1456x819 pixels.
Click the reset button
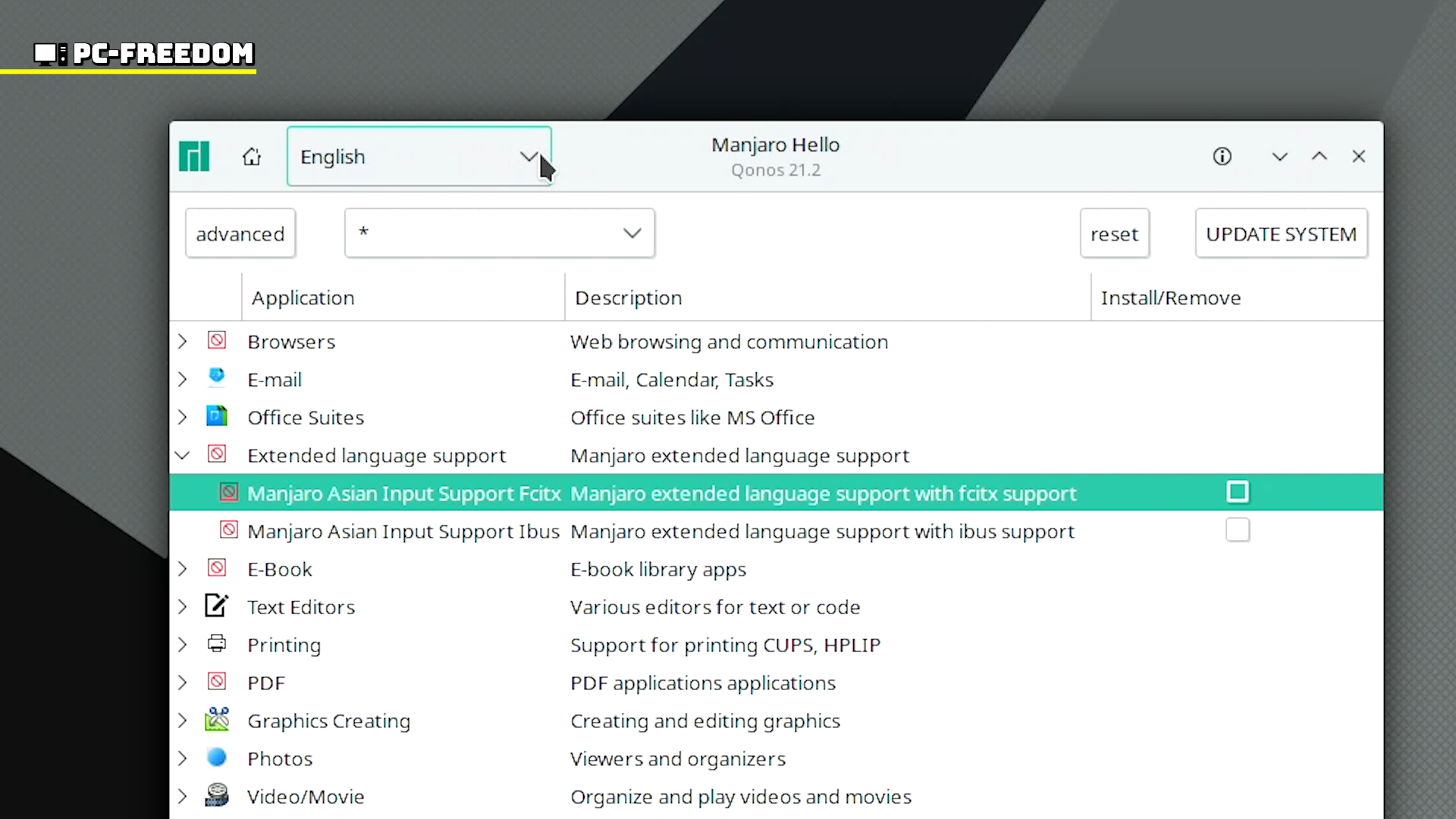[1114, 234]
